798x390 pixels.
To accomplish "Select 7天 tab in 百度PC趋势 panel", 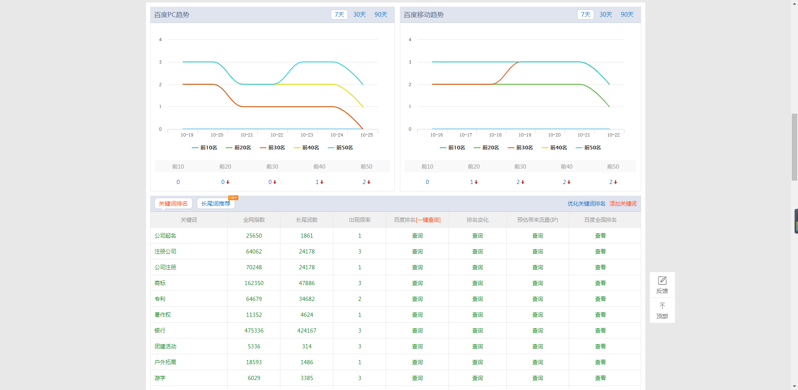I will pos(339,15).
